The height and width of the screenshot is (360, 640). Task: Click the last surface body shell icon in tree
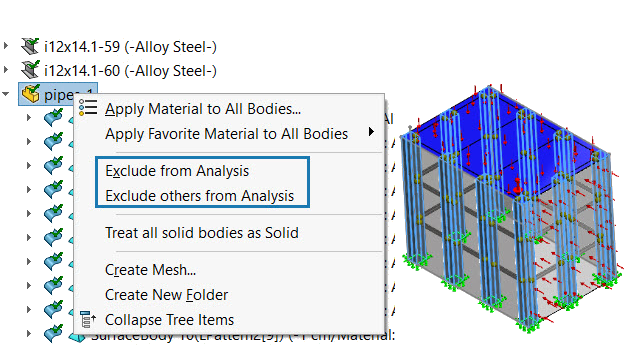tap(53, 333)
